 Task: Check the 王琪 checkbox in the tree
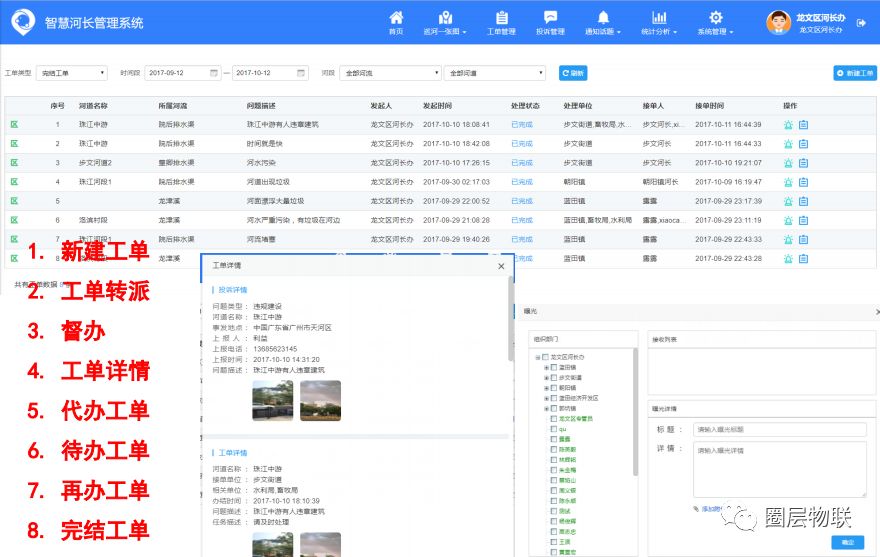(553, 542)
